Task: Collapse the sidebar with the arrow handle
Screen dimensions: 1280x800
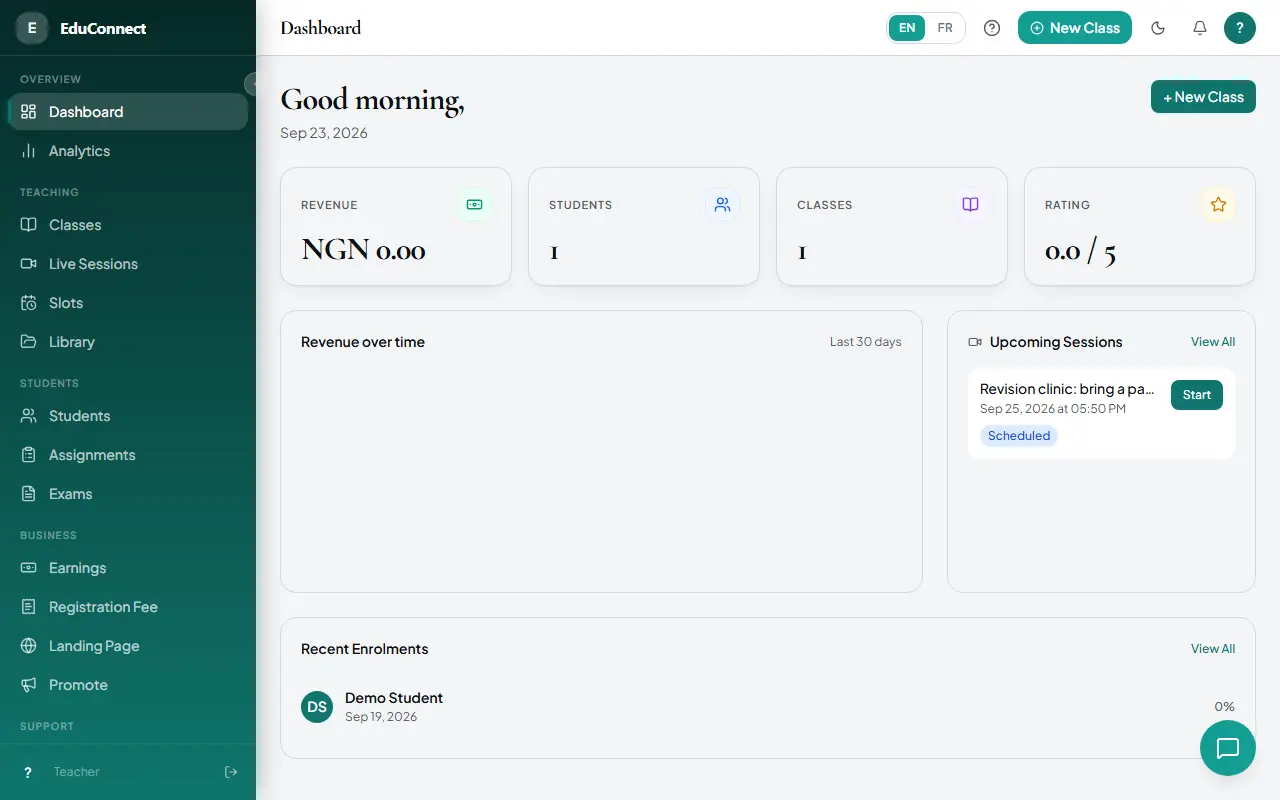Action: 251,83
